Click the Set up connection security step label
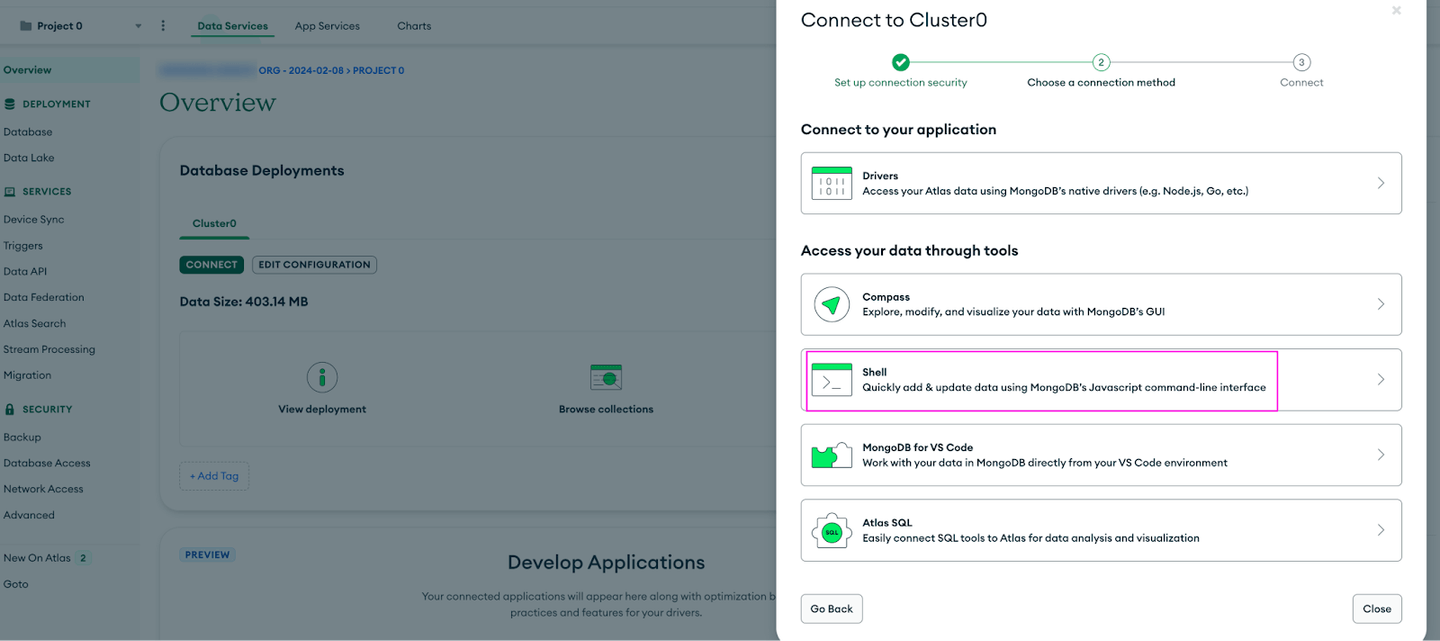 [901, 82]
